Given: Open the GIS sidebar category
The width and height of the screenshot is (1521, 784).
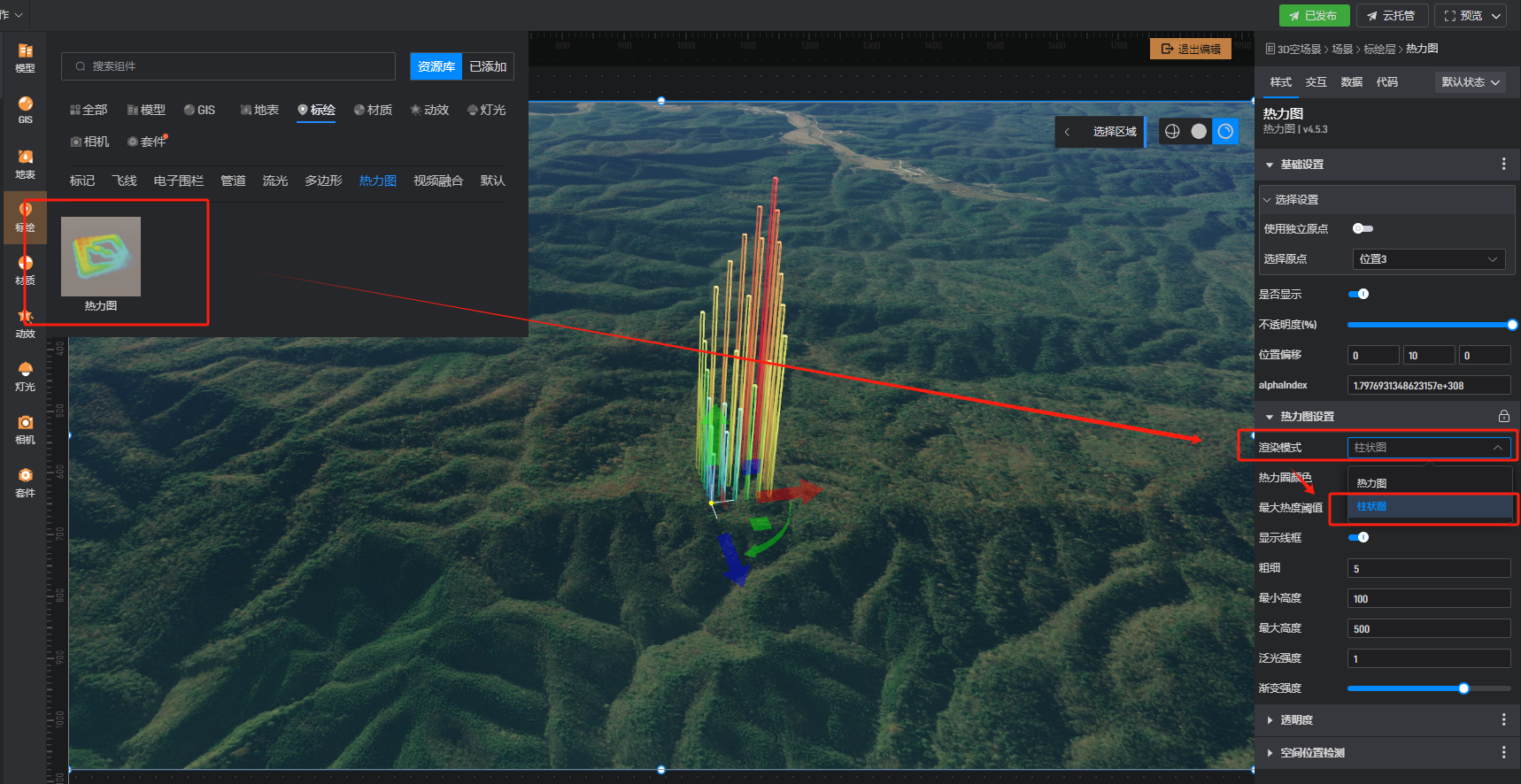Looking at the screenshot, I should point(25,111).
